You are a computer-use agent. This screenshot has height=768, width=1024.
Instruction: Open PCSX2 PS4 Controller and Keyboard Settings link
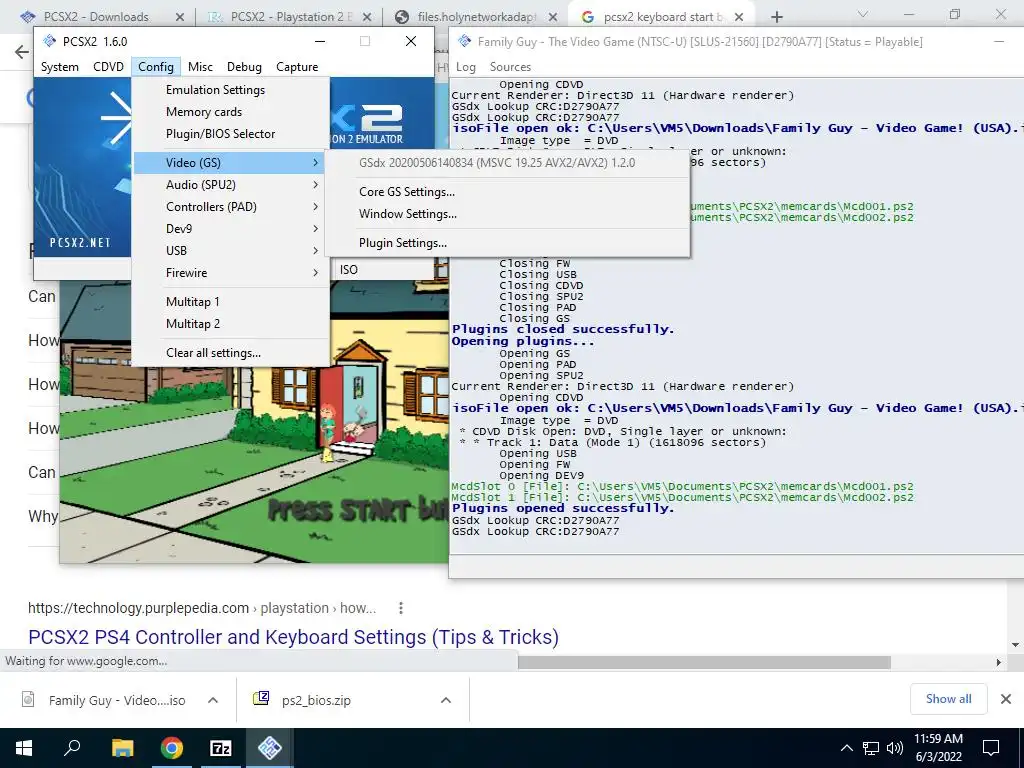(293, 637)
